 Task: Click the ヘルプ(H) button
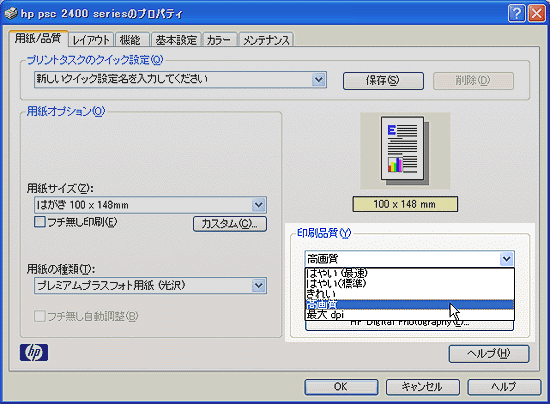(489, 354)
